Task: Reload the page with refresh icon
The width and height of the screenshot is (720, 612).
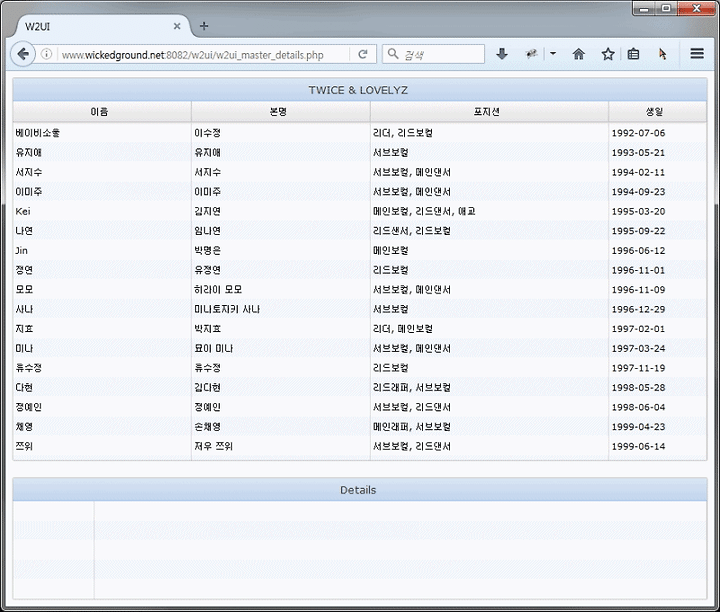Action: [362, 54]
